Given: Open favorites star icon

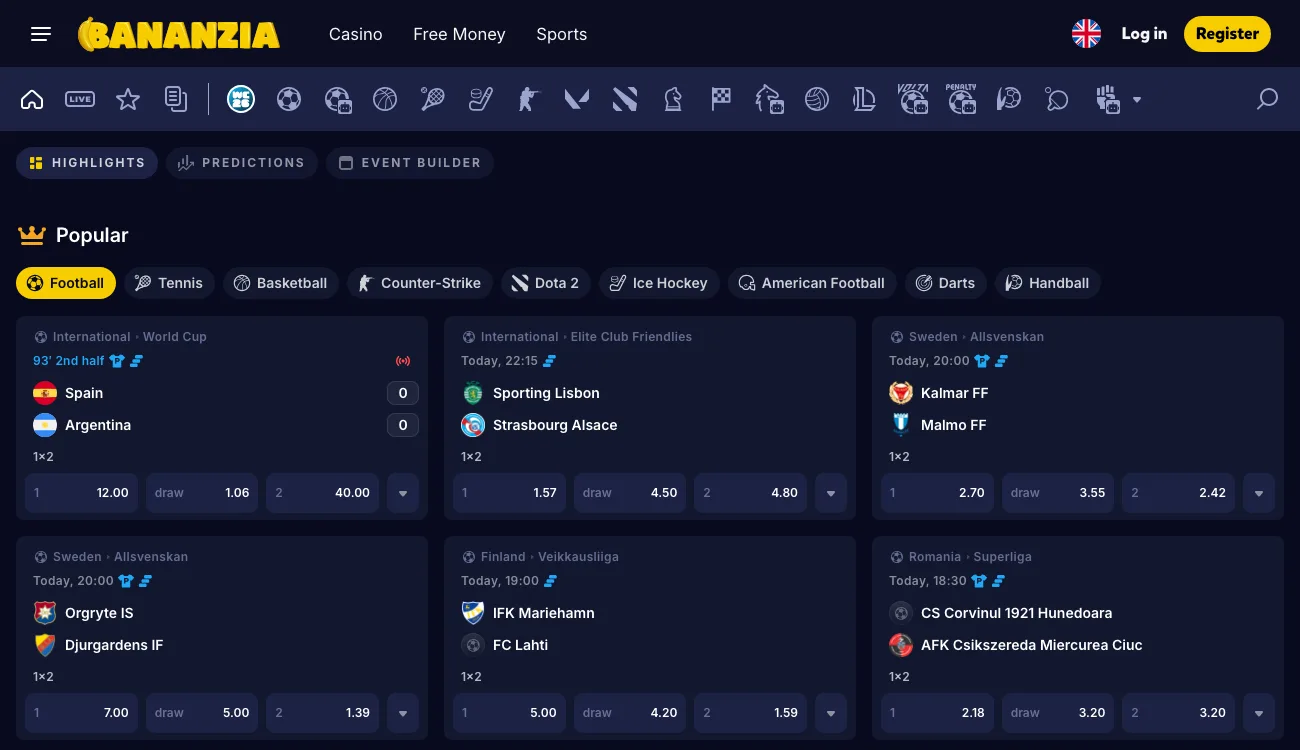Looking at the screenshot, I should point(128,99).
